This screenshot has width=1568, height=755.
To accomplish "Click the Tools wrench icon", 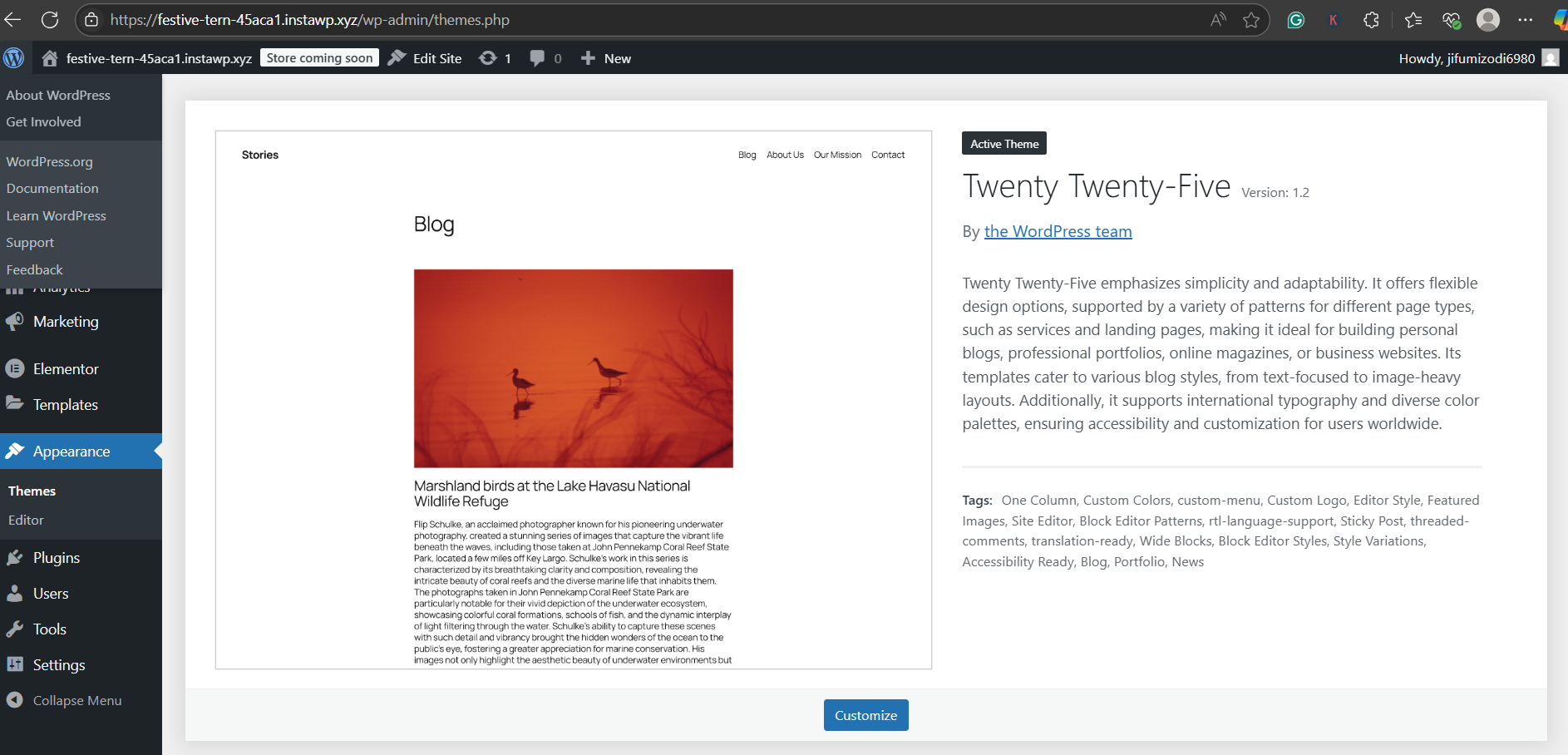I will [15, 629].
